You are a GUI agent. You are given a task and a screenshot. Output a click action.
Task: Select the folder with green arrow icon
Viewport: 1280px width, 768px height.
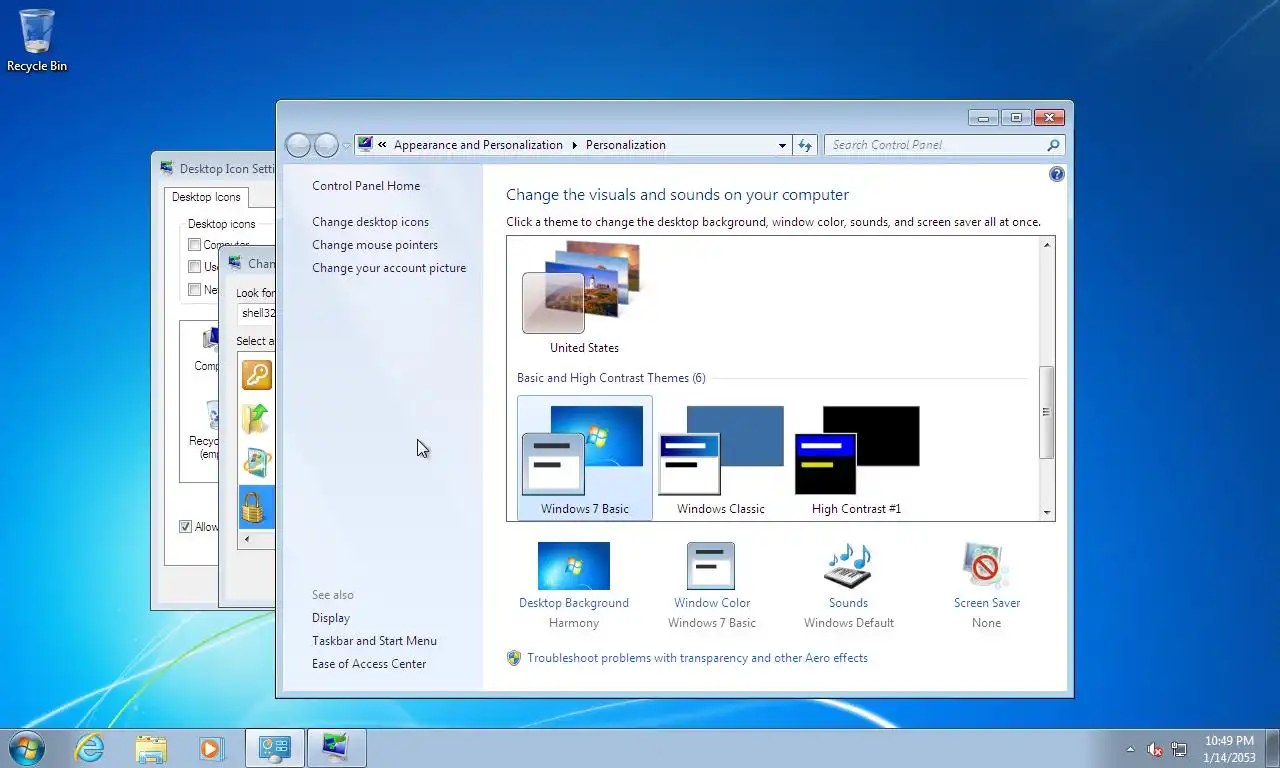[257, 418]
